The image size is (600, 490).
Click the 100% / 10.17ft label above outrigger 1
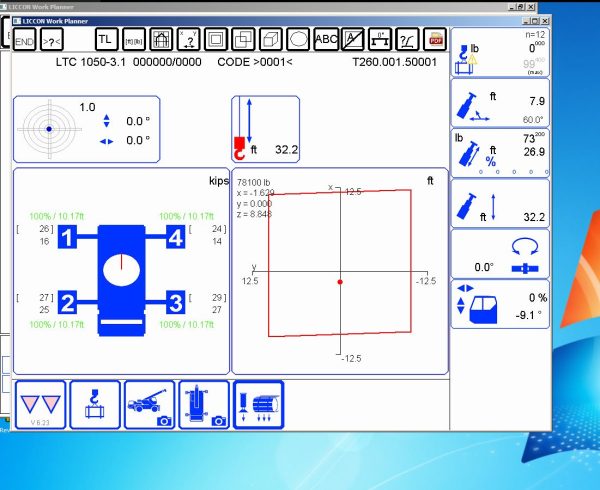tap(57, 217)
